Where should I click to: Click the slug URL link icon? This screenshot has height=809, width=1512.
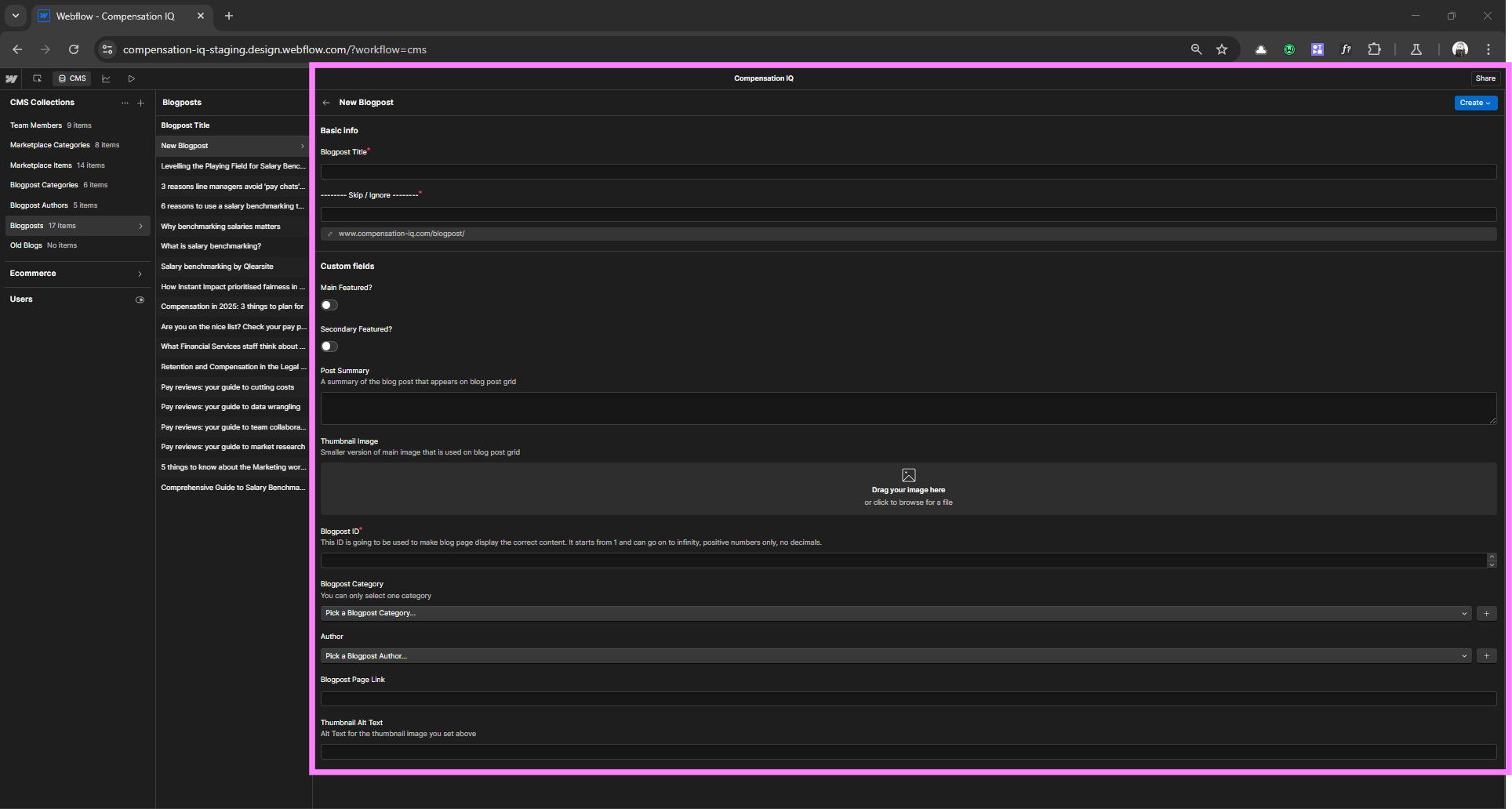[330, 234]
